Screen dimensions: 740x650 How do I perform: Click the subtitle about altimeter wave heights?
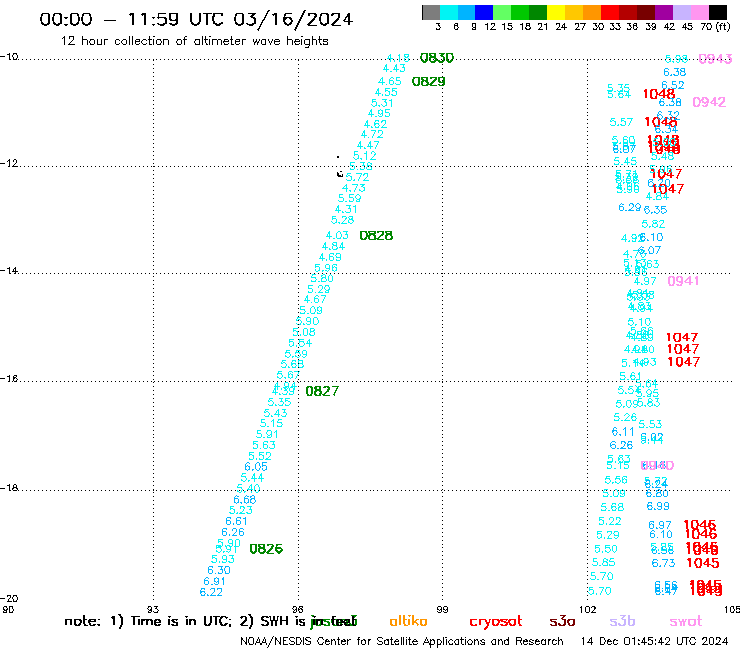coord(194,41)
